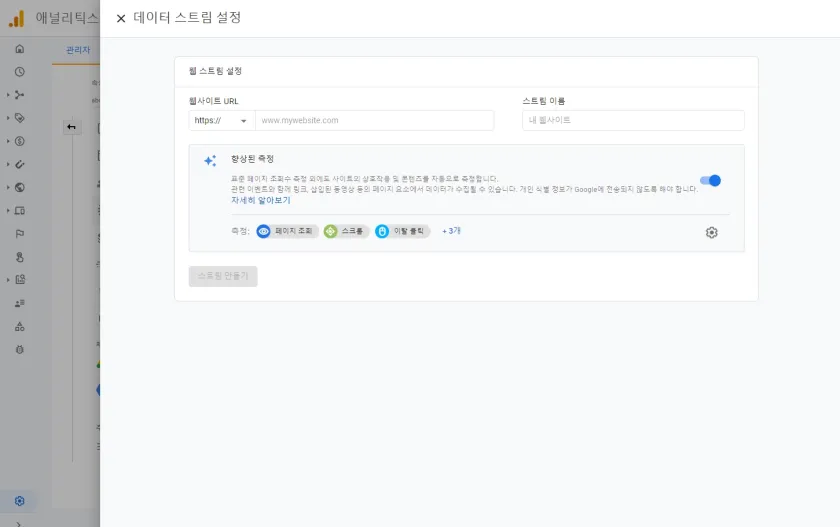Open the analysis chart icon in sidebar

pos(20,280)
